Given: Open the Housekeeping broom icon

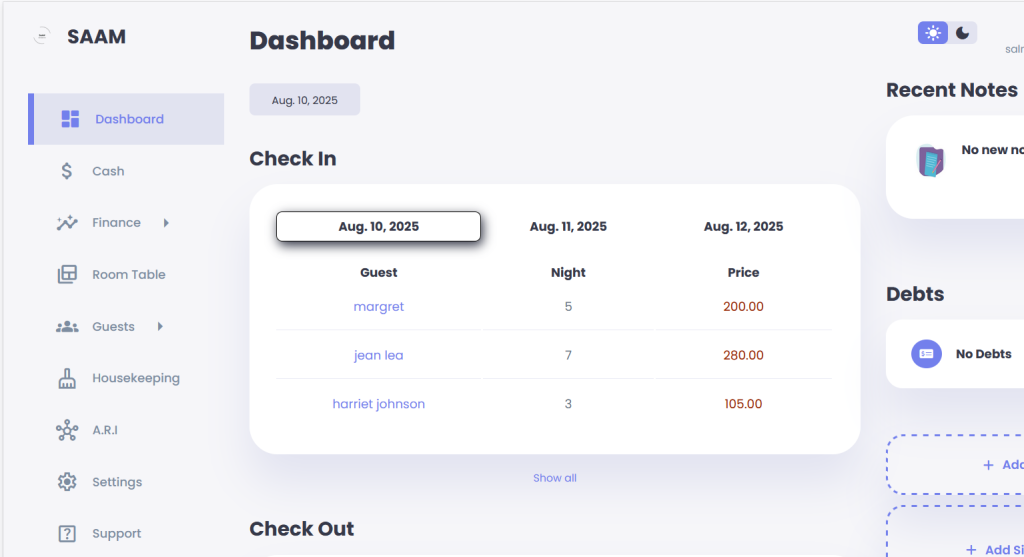Looking at the screenshot, I should click(67, 378).
